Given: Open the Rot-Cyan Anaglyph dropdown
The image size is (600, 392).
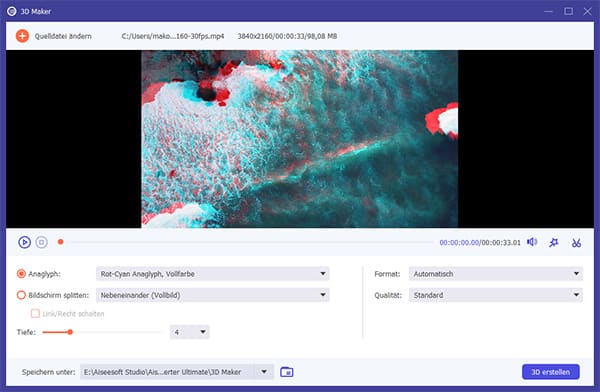Looking at the screenshot, I should point(212,274).
